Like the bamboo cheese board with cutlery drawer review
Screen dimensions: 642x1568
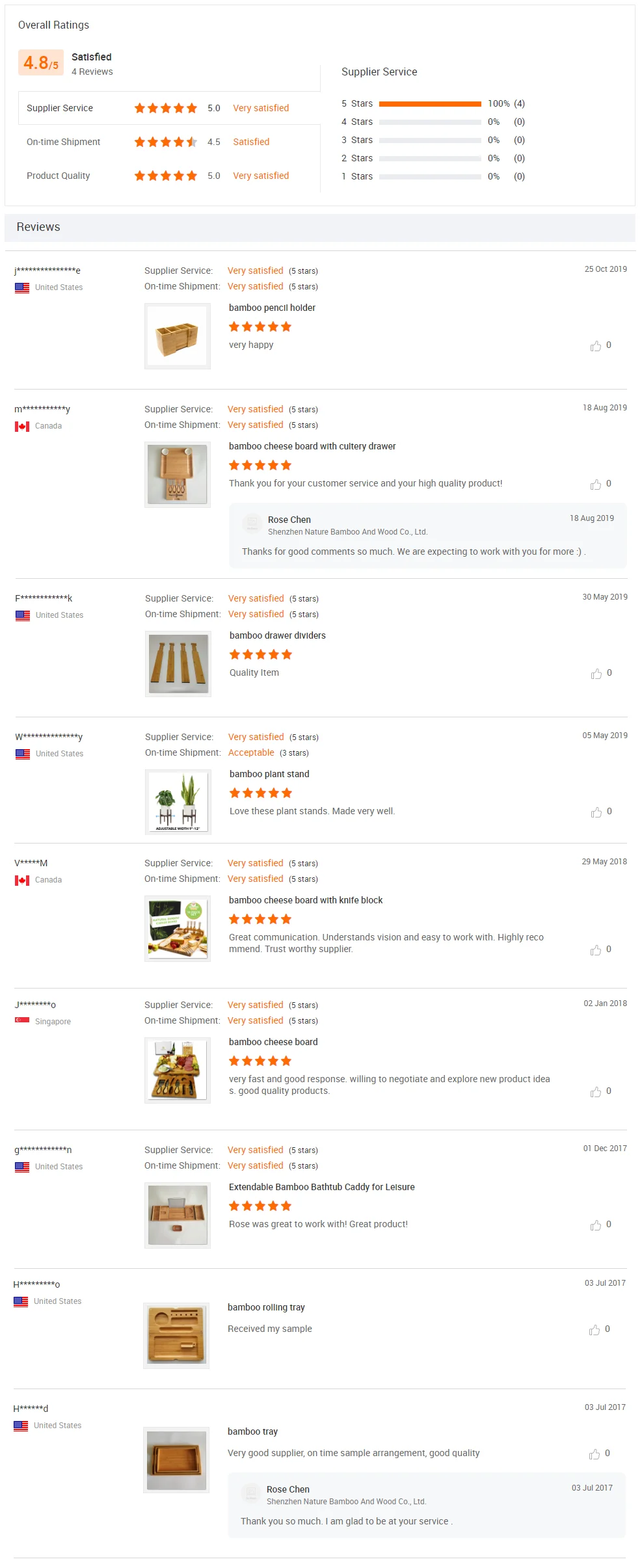596,484
